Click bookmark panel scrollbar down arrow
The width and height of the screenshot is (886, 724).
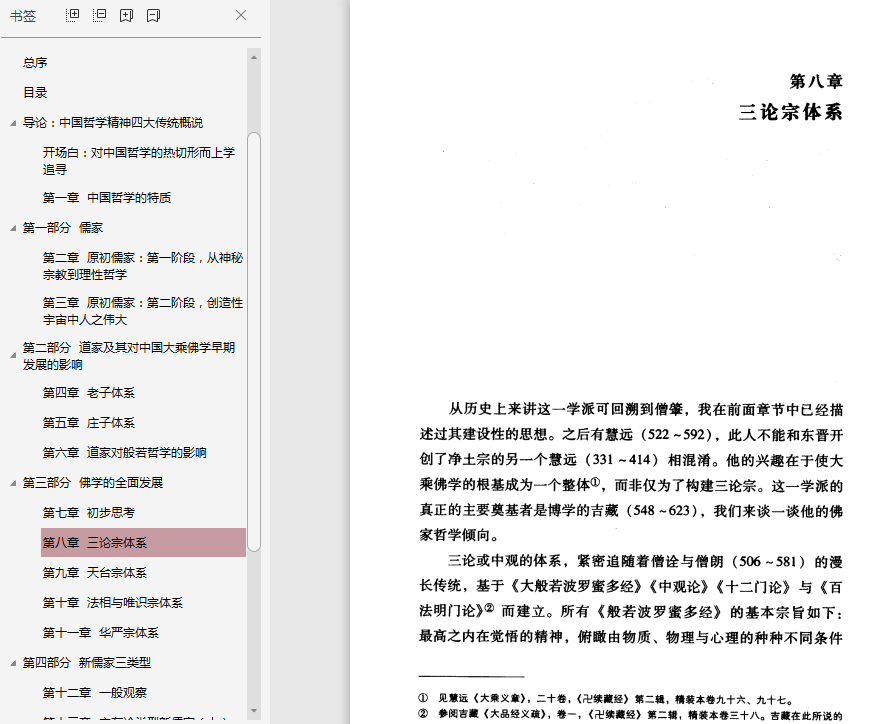[x=254, y=711]
